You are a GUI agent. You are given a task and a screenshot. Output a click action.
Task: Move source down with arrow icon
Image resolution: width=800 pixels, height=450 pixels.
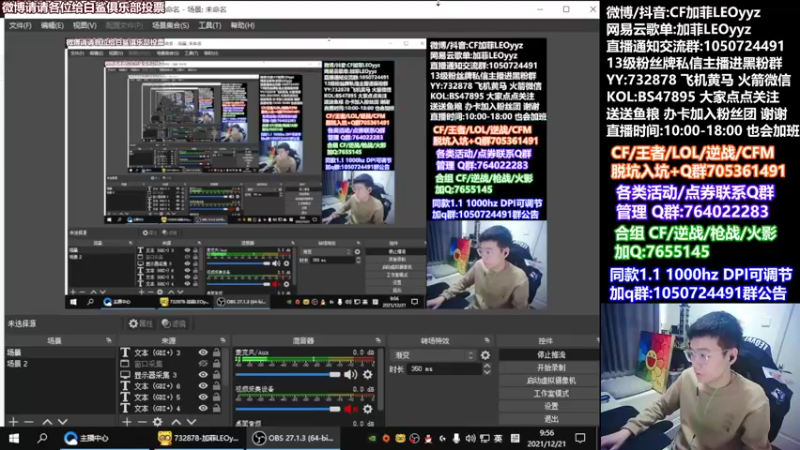click(191, 422)
